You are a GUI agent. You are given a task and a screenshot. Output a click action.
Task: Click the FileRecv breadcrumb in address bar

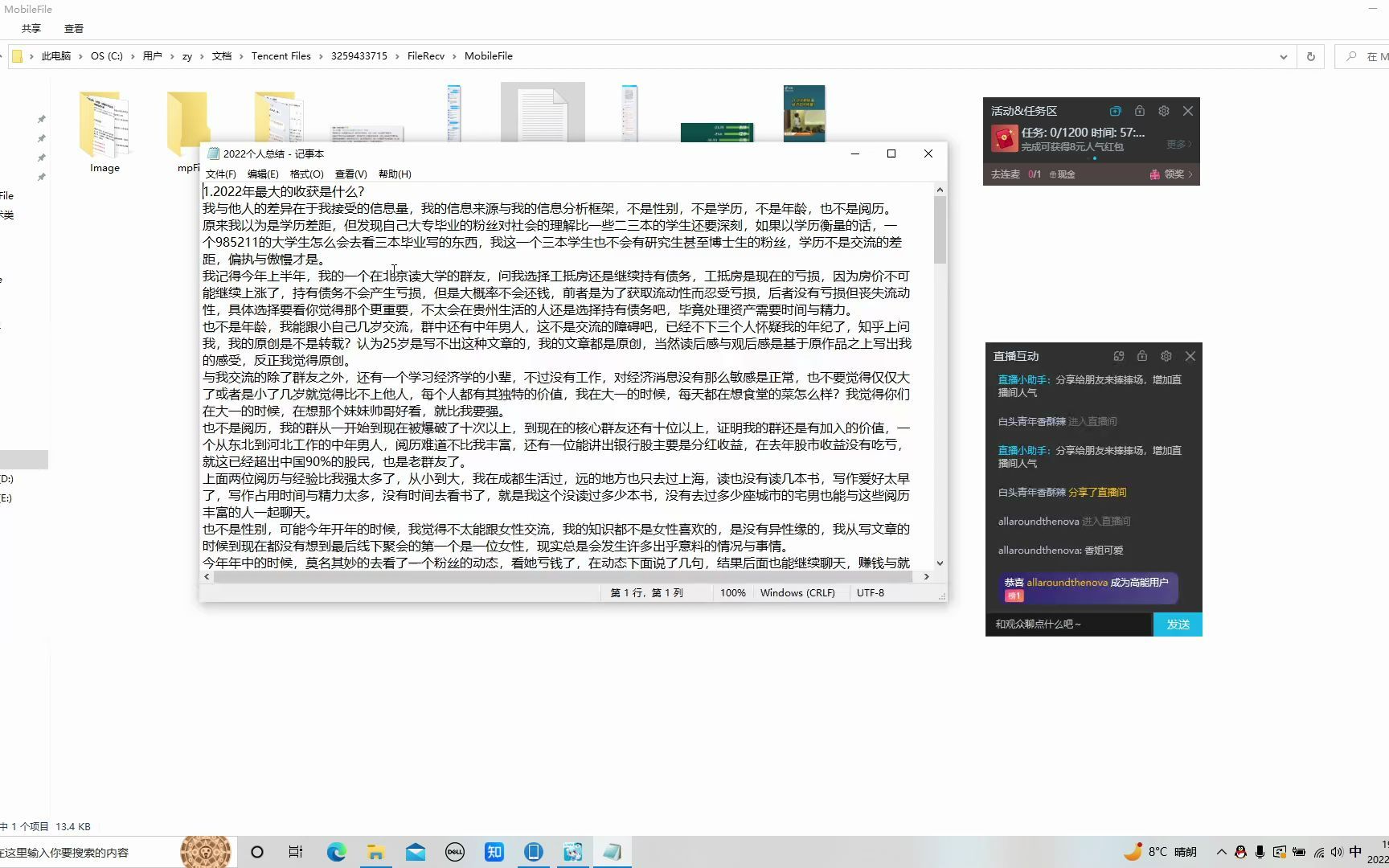[426, 56]
